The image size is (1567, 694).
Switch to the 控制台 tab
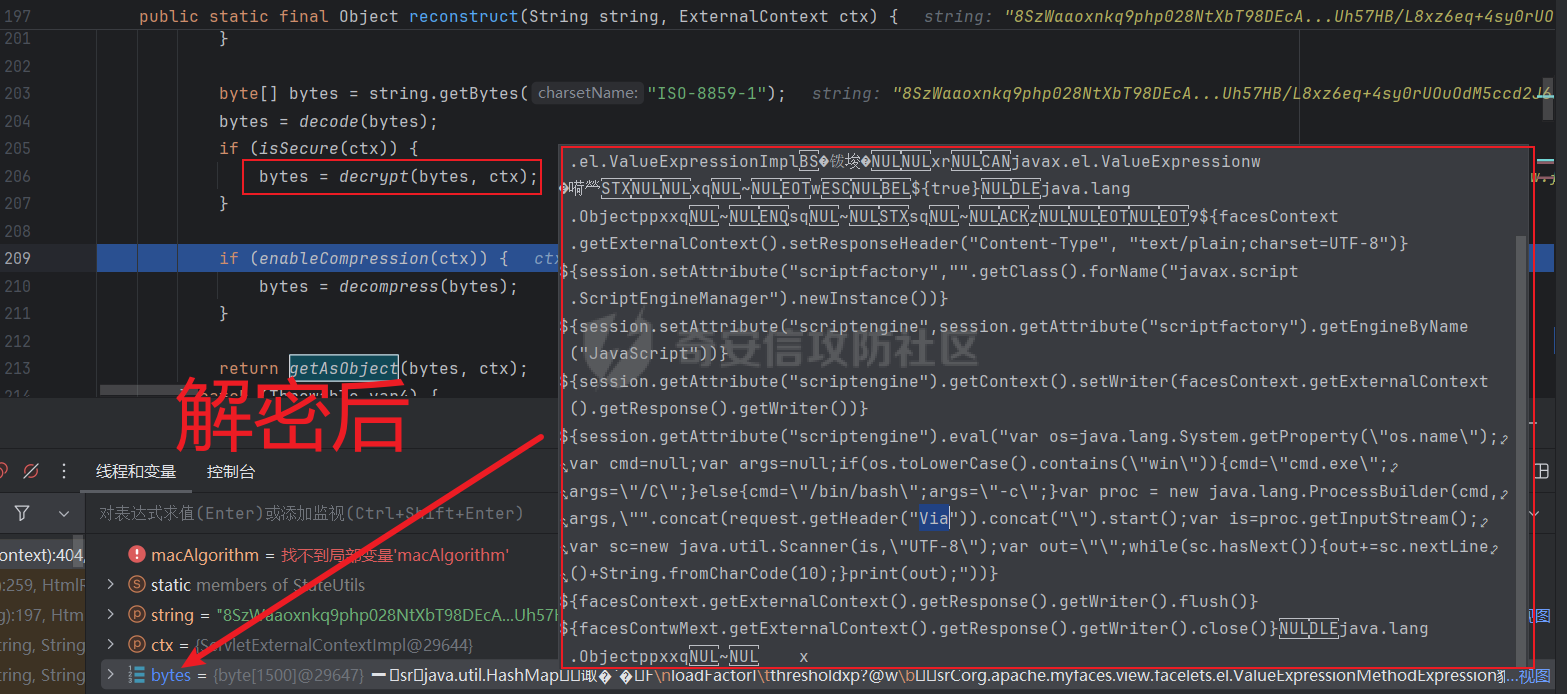(x=231, y=471)
